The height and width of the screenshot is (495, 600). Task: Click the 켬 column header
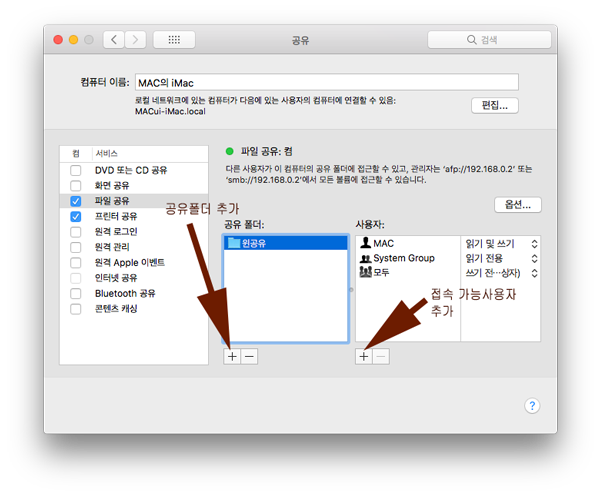76,153
